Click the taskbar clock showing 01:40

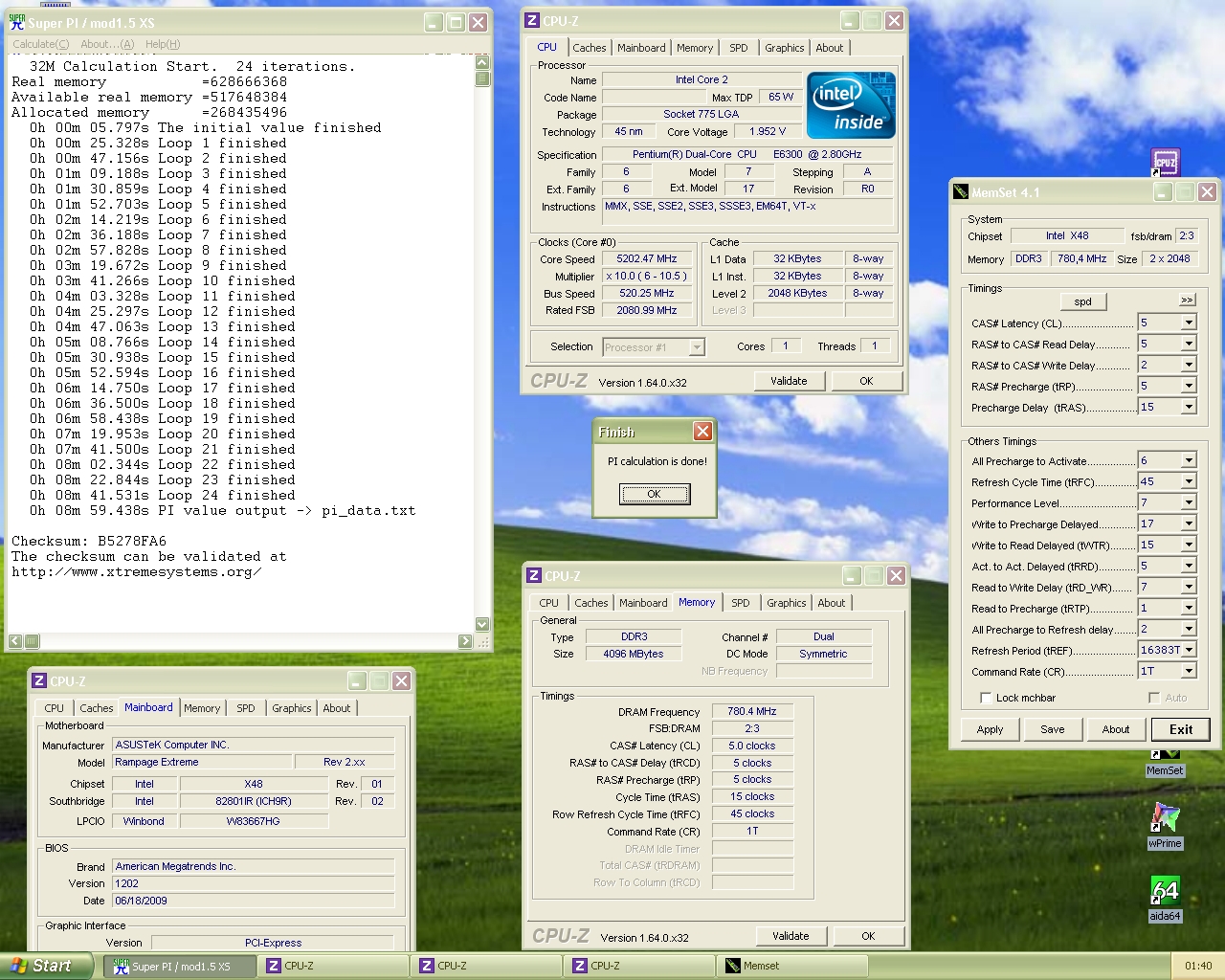pyautogui.click(x=1198, y=967)
